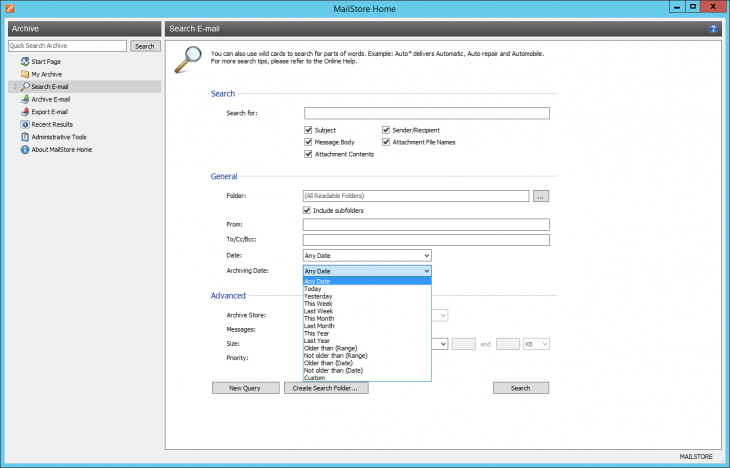The width and height of the screenshot is (730, 468).
Task: Click the Search for text field
Action: click(x=427, y=113)
